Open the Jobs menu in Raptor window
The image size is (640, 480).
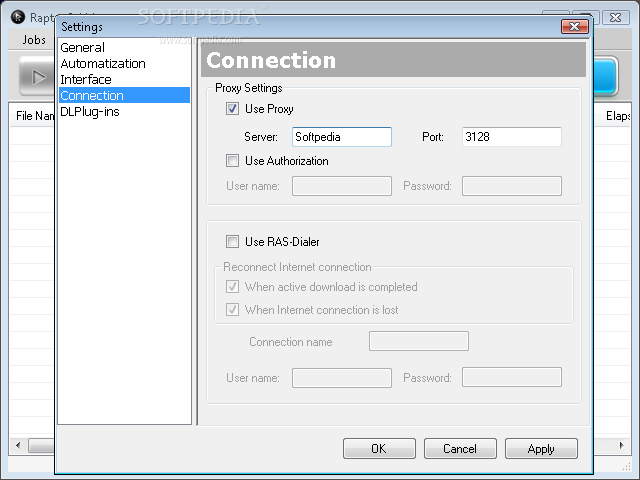[x=34, y=40]
